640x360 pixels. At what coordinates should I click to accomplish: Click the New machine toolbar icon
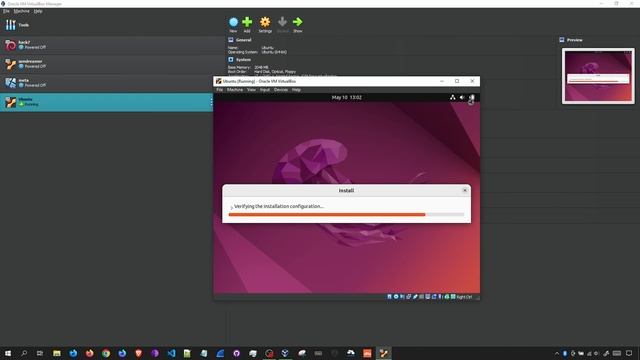coord(233,22)
